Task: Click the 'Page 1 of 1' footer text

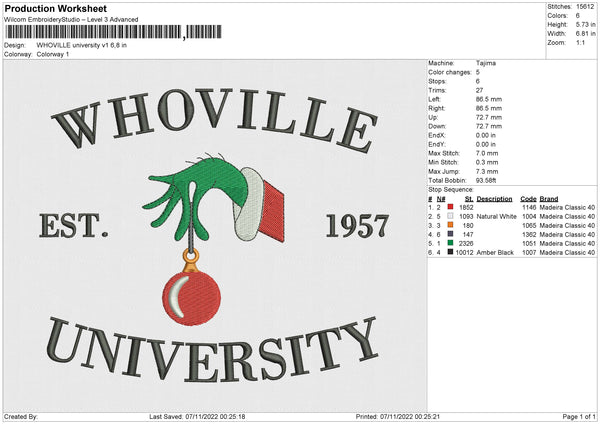Action: pos(579,417)
